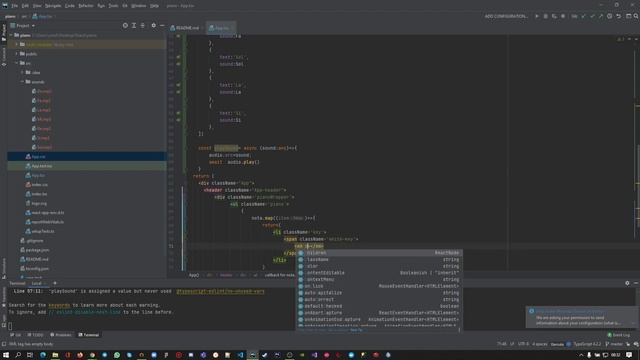This screenshot has width=640, height=360.
Task: Click the Windows Start button
Action: (x=6, y=355)
